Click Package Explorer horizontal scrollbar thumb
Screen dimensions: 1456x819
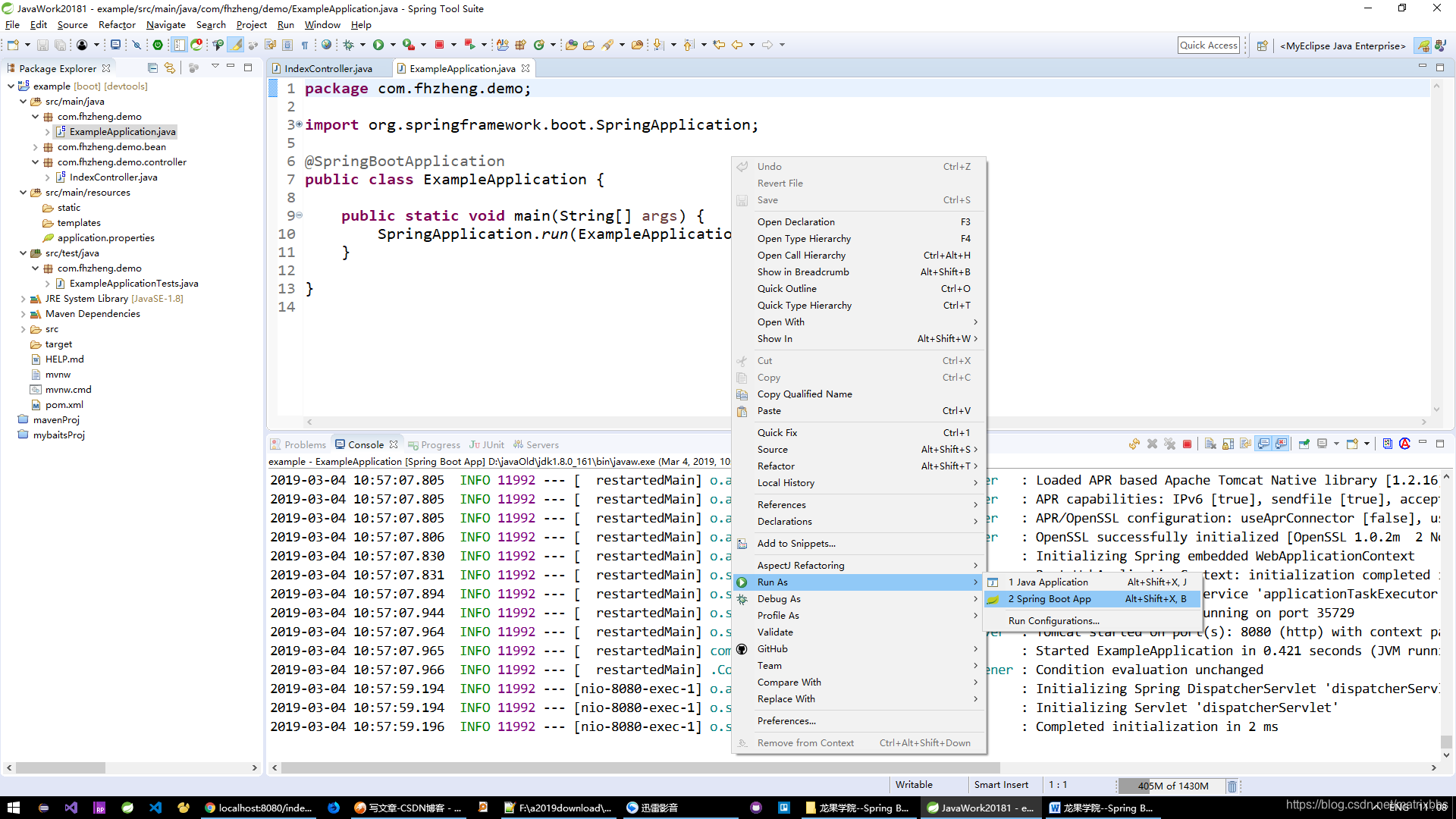pos(61,767)
